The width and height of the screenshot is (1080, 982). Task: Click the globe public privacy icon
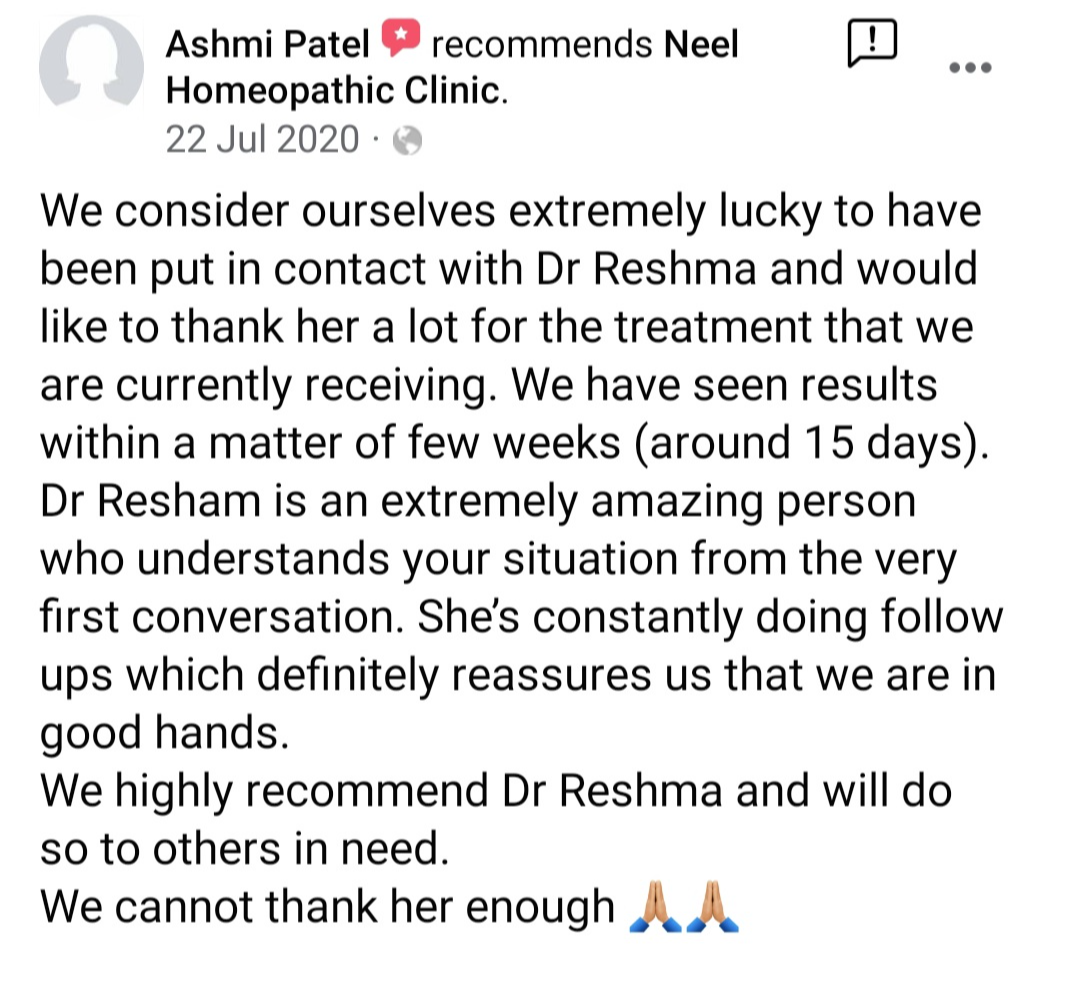[407, 141]
